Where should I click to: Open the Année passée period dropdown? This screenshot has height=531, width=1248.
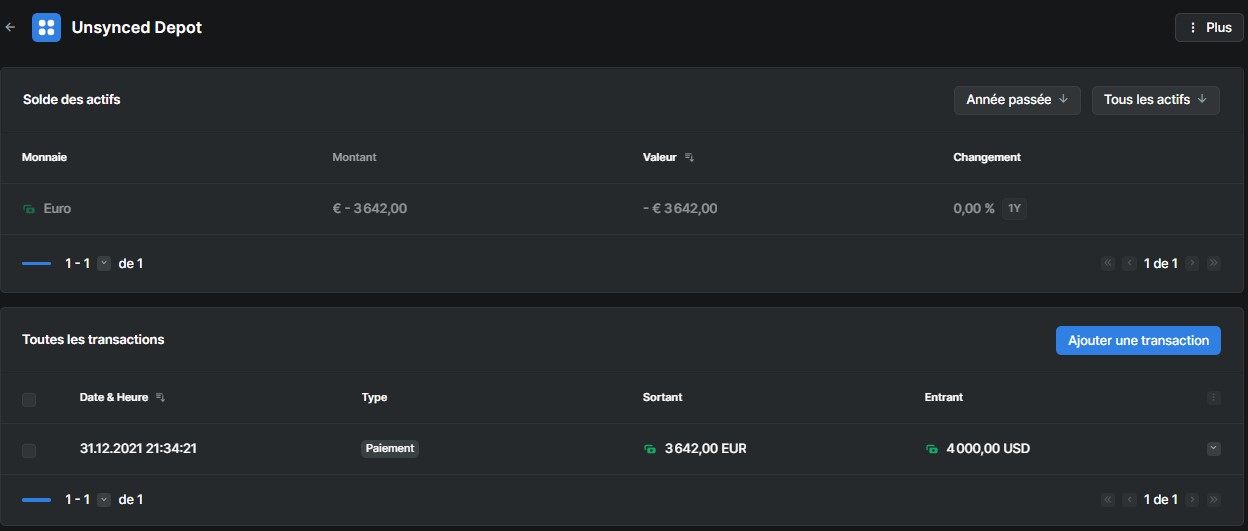(x=1016, y=100)
